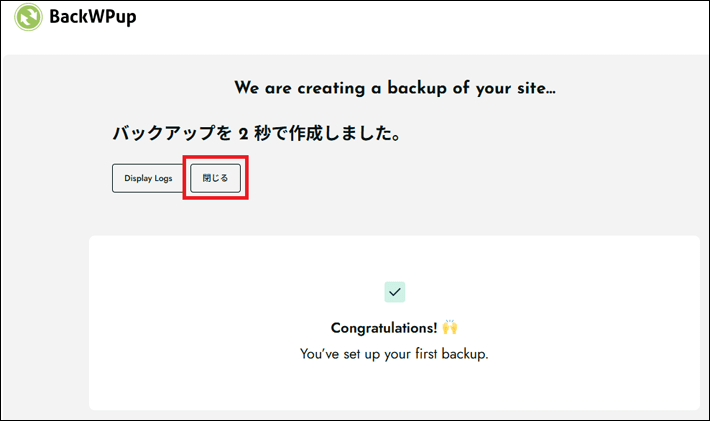Screen dimensions: 710x421
Task: Click the Japanese backup completed message
Action: pyautogui.click(x=255, y=133)
